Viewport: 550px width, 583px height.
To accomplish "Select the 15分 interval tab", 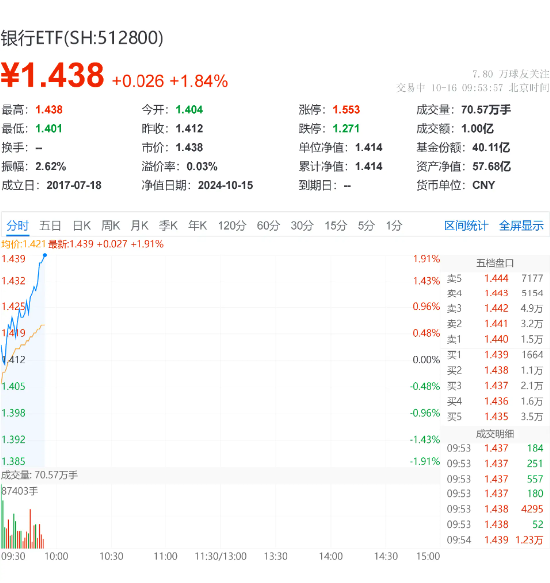I will click(x=336, y=225).
